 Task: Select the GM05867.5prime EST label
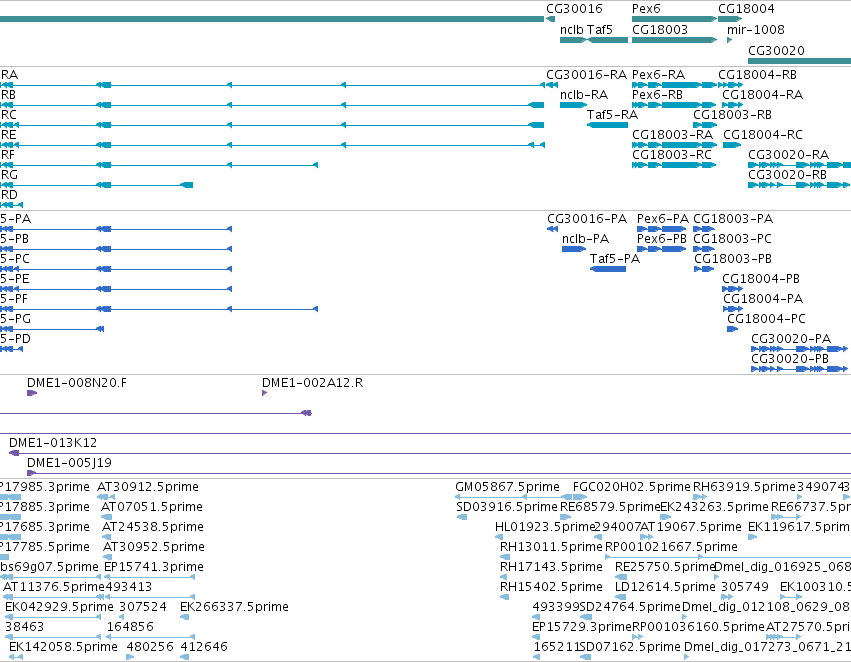(x=507, y=487)
